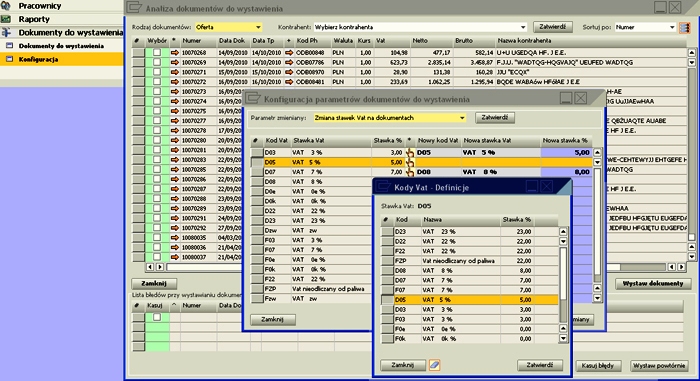
Task: Open the orange grid icon beside Sortuj po
Action: [685, 27]
